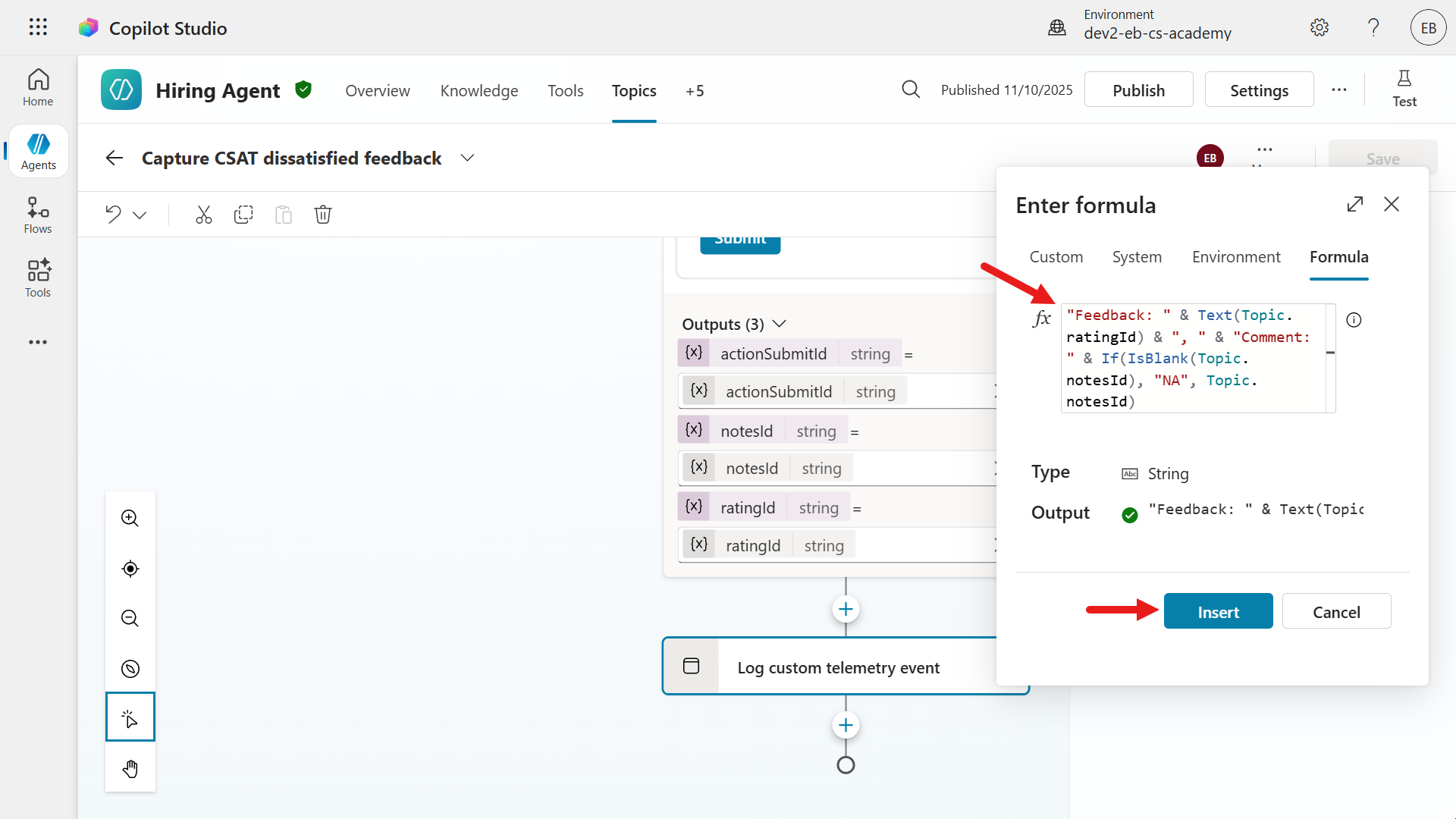The width and height of the screenshot is (1456, 819).
Task: Open the topic name dropdown chevron
Action: (467, 158)
